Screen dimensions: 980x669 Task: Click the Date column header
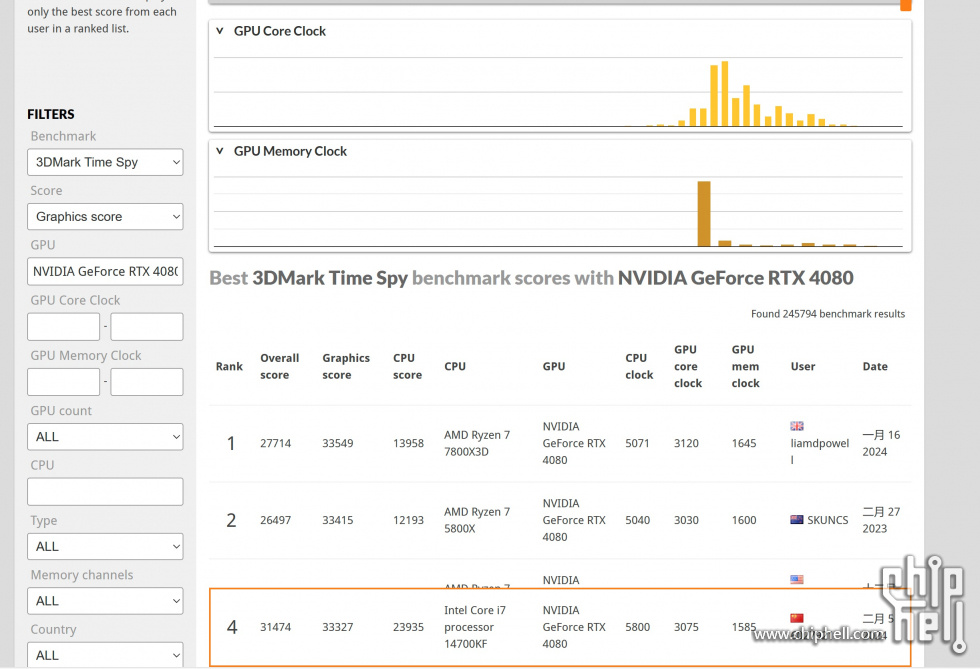pos(875,366)
